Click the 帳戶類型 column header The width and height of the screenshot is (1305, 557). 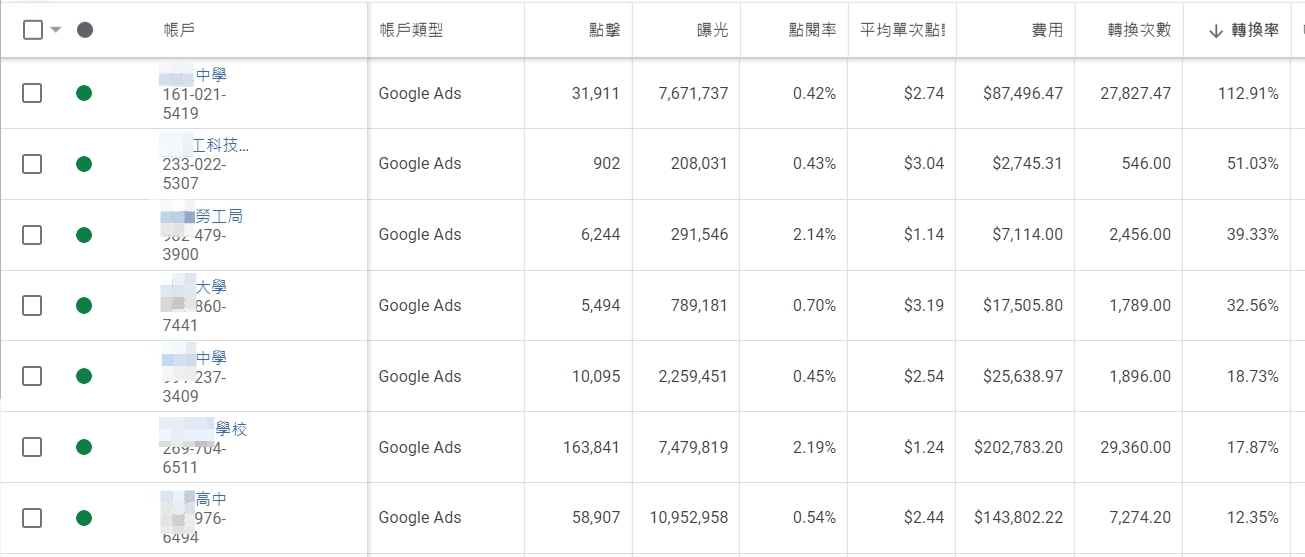[410, 30]
